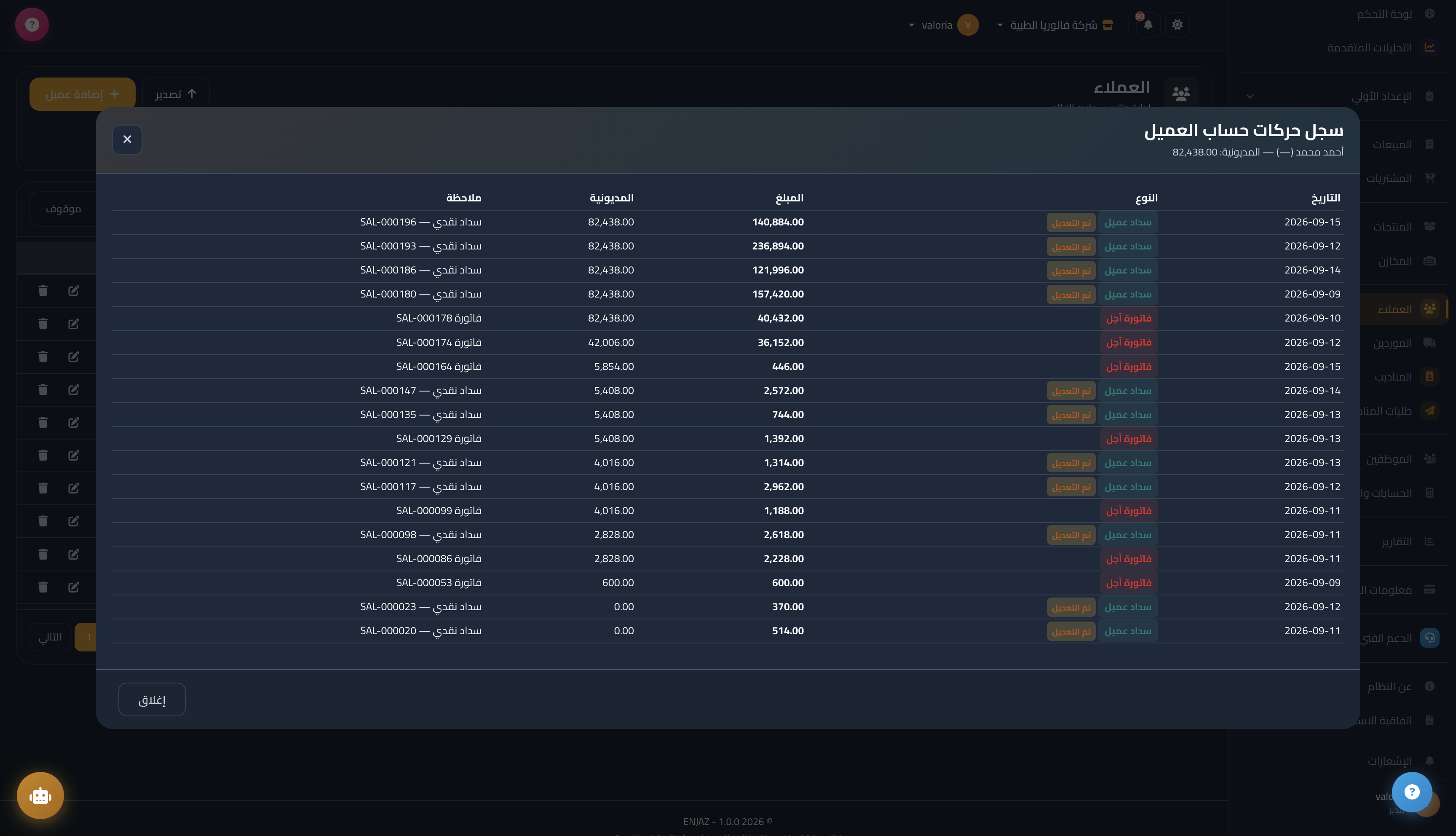1456x836 pixels.
Task: Click the pink help icon at top left
Action: click(x=32, y=25)
